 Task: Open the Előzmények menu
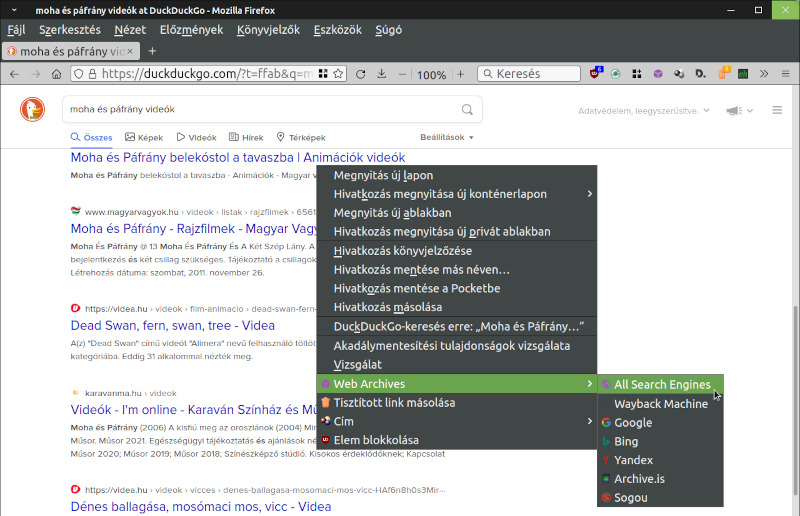click(191, 30)
